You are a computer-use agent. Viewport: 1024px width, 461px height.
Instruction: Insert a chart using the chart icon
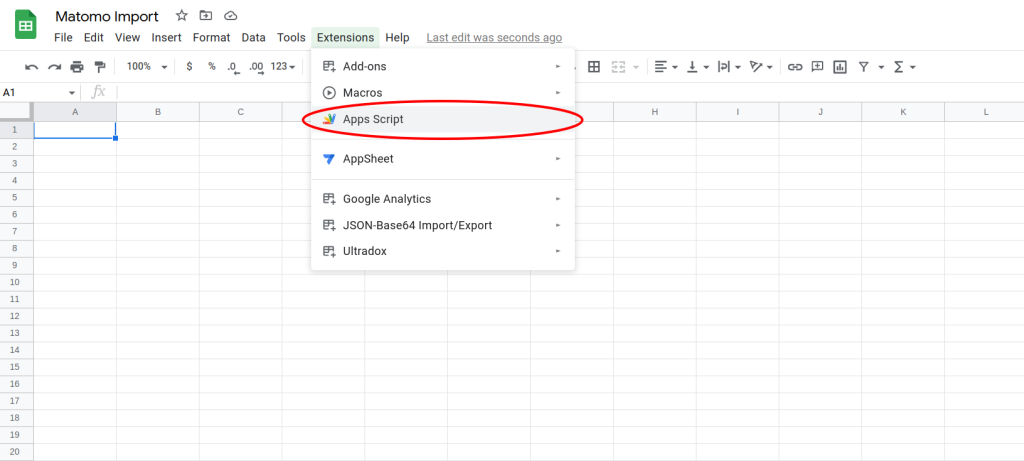coord(839,67)
